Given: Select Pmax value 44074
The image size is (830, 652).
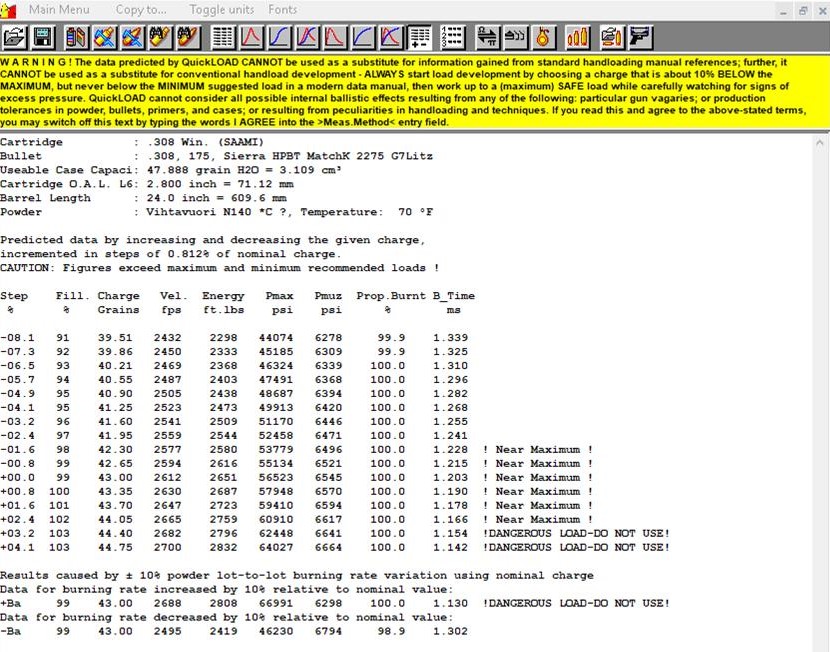Looking at the screenshot, I should pyautogui.click(x=276, y=338).
